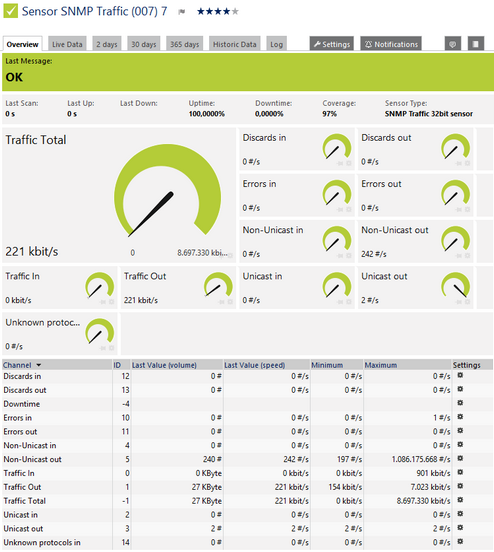Click the 221 kbit/s Traffic Total reading

(32, 251)
